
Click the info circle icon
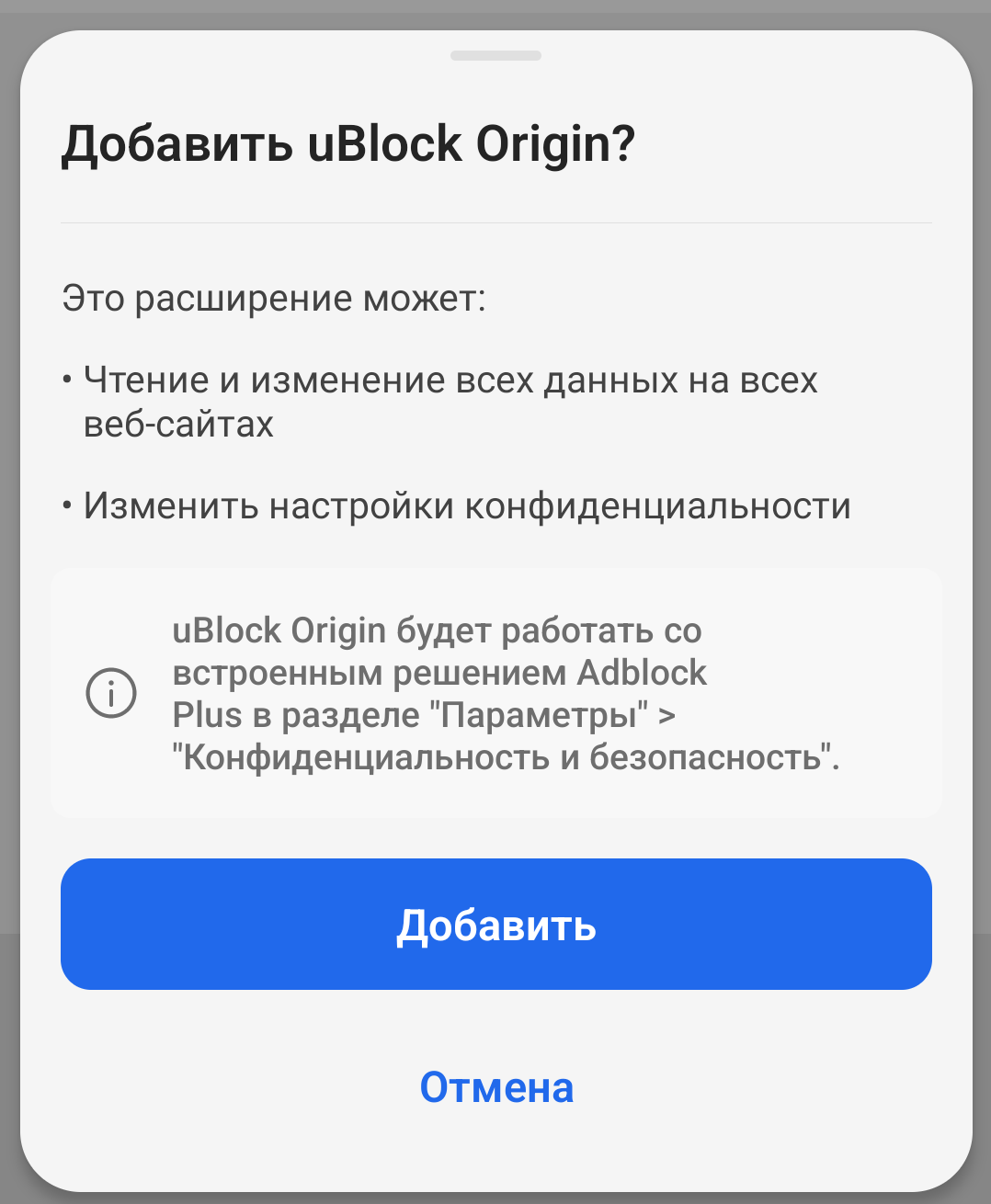(111, 693)
